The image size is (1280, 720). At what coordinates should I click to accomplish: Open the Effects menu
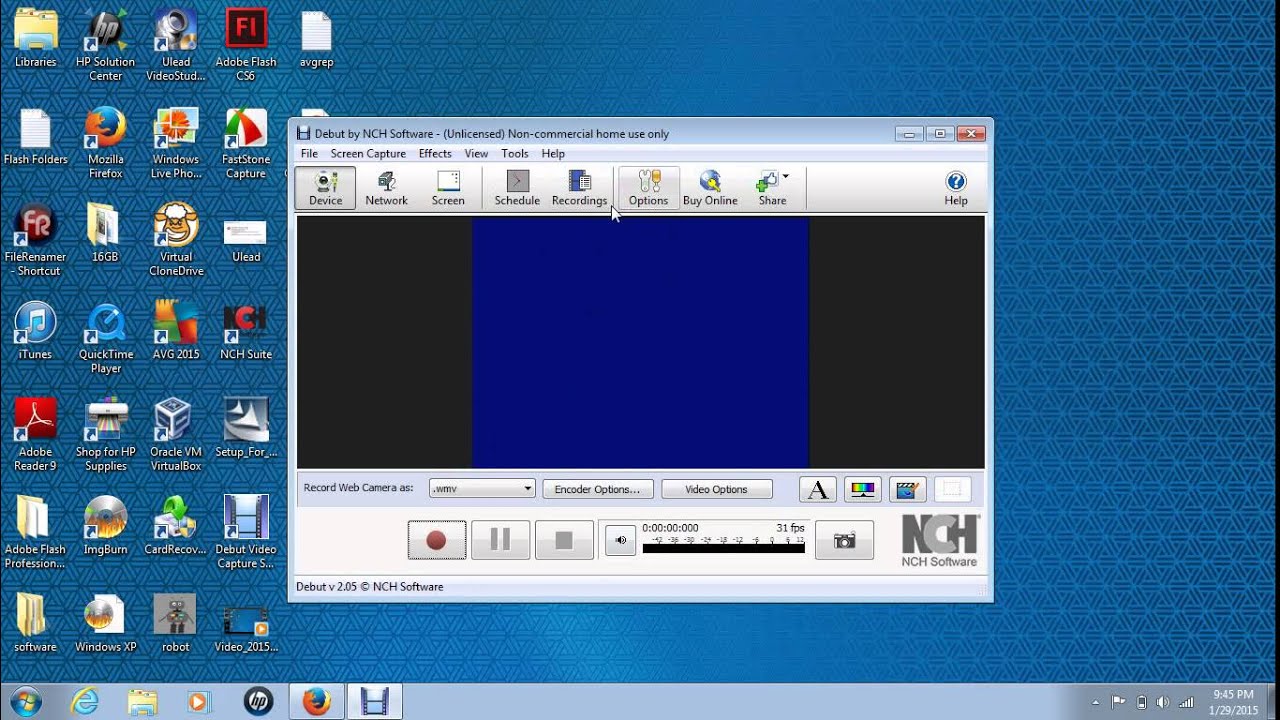pos(435,154)
